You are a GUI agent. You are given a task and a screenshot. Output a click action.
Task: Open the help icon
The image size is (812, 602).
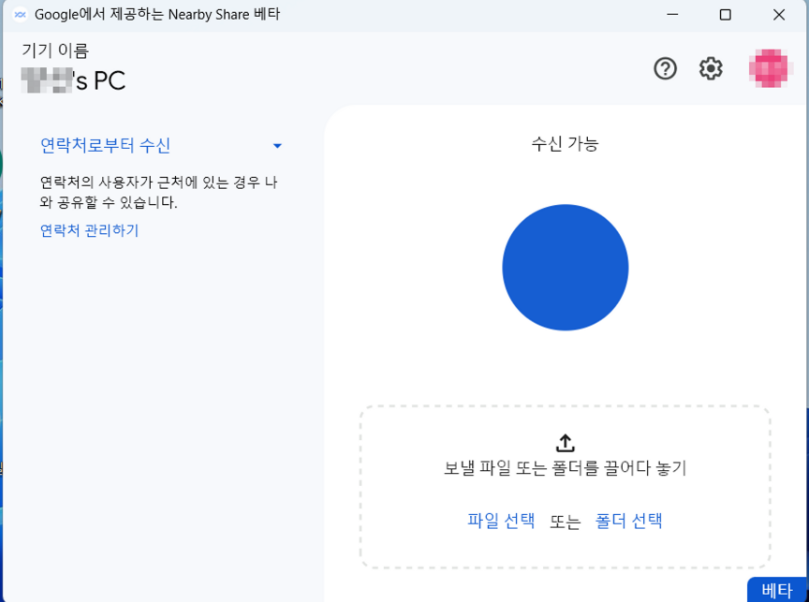click(x=665, y=69)
